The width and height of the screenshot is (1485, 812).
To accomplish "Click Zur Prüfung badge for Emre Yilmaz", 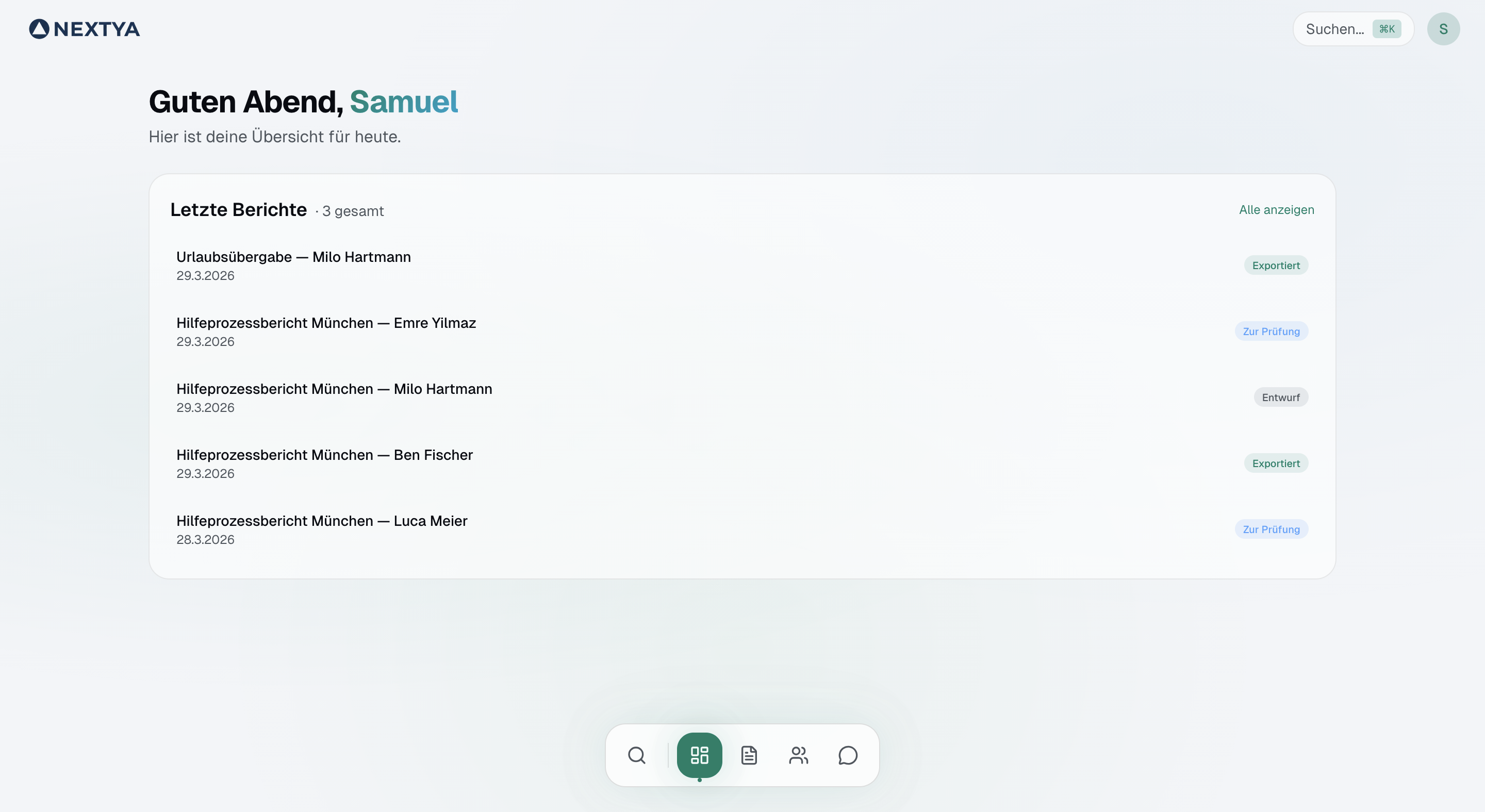I will coord(1271,332).
